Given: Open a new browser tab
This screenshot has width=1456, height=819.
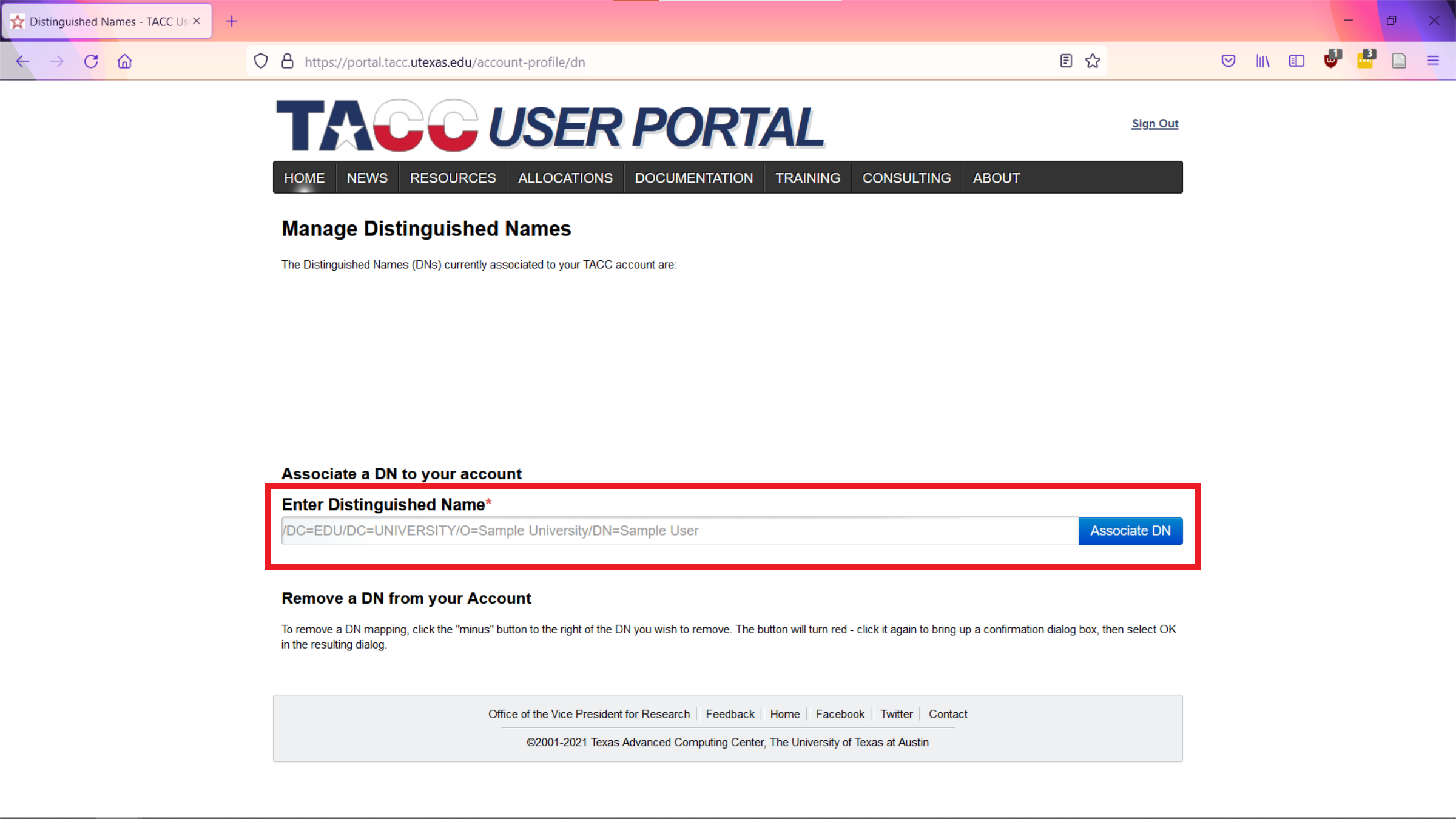Looking at the screenshot, I should [x=232, y=21].
